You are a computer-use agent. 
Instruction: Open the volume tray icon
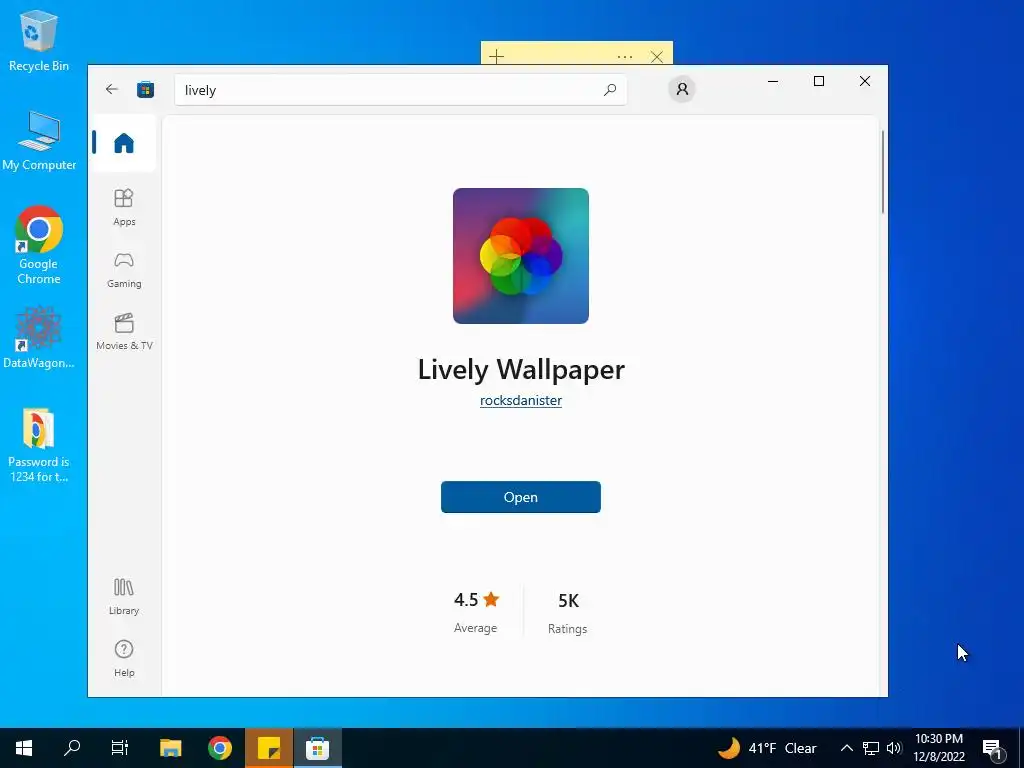[894, 748]
